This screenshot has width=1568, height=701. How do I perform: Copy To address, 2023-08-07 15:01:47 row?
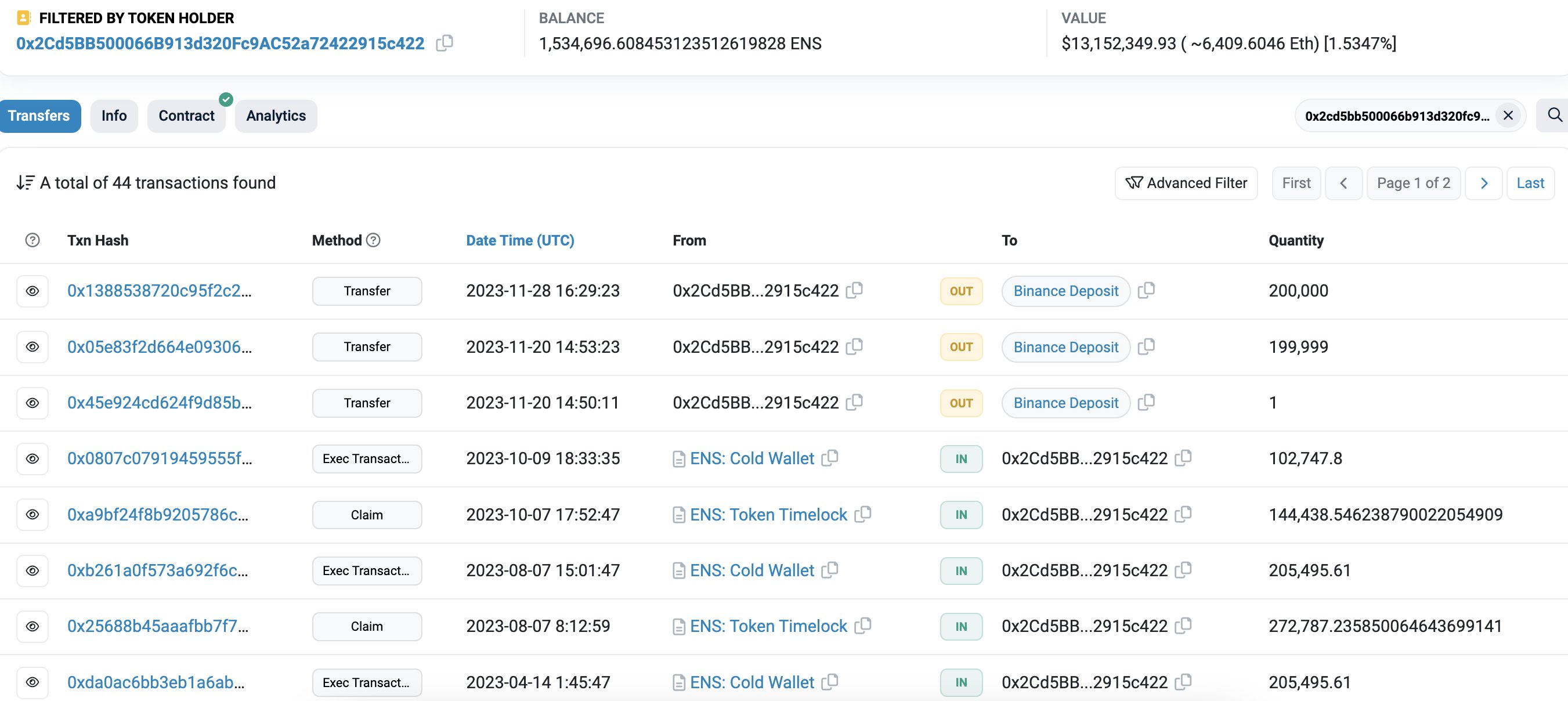click(1183, 570)
